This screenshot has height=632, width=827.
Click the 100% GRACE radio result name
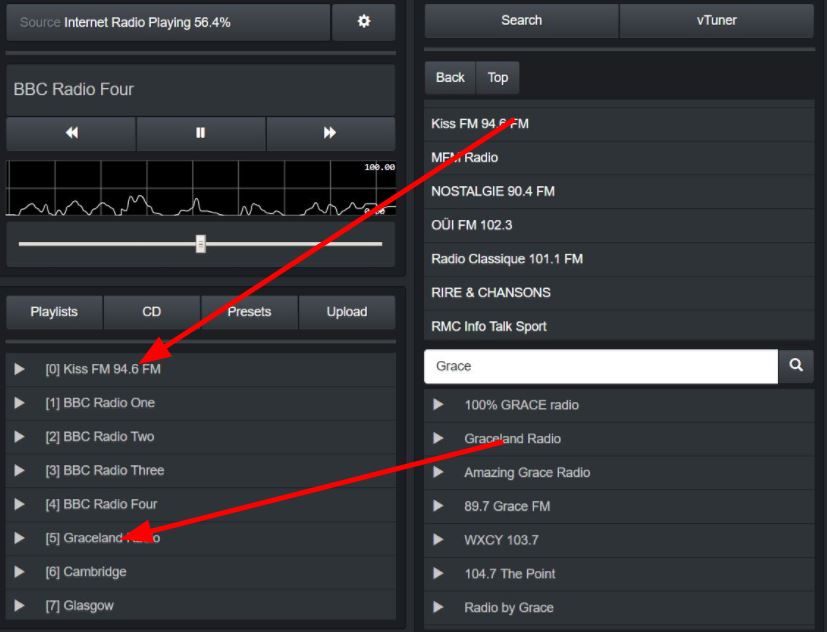click(522, 405)
